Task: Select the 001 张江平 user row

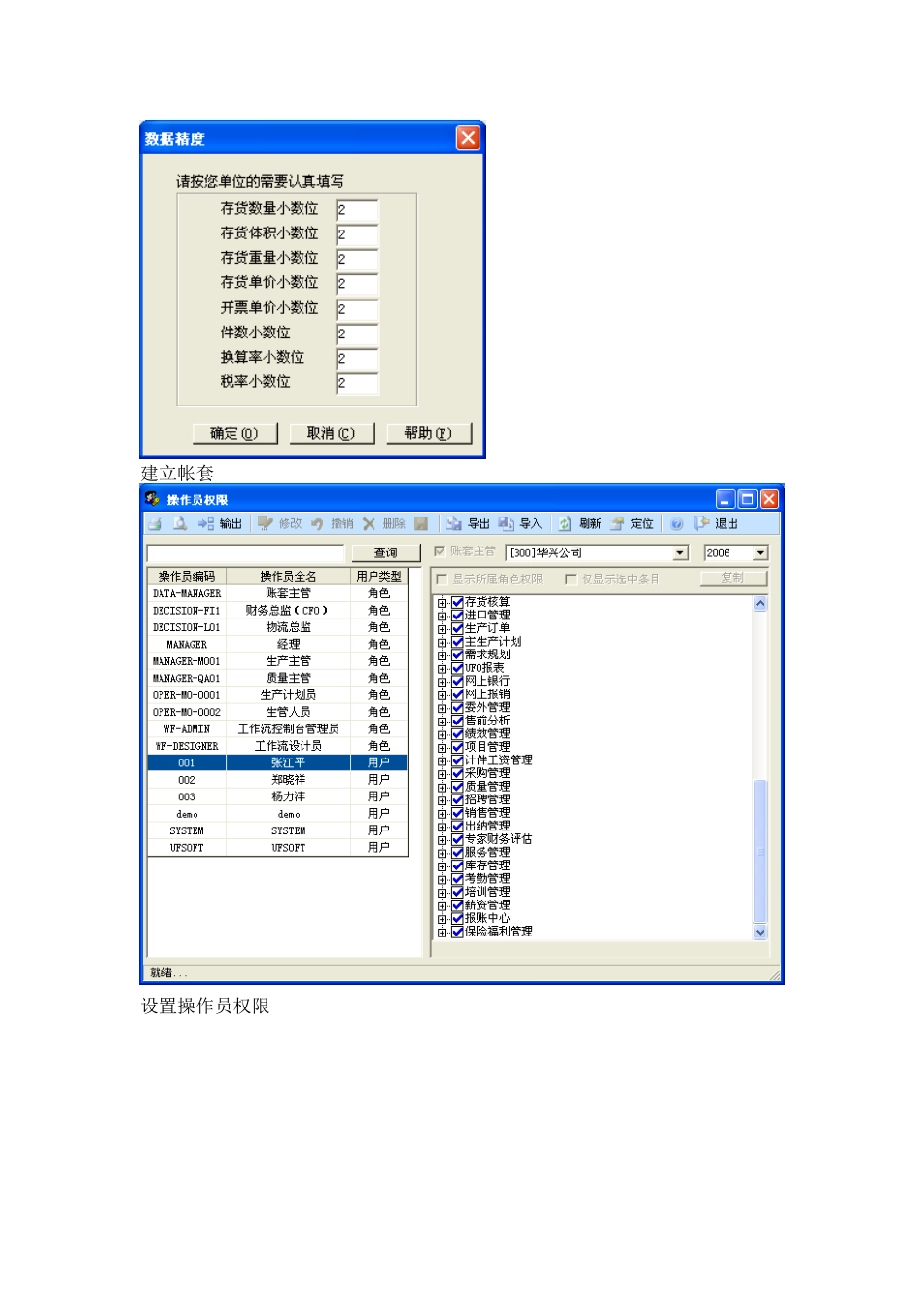Action: (x=277, y=762)
